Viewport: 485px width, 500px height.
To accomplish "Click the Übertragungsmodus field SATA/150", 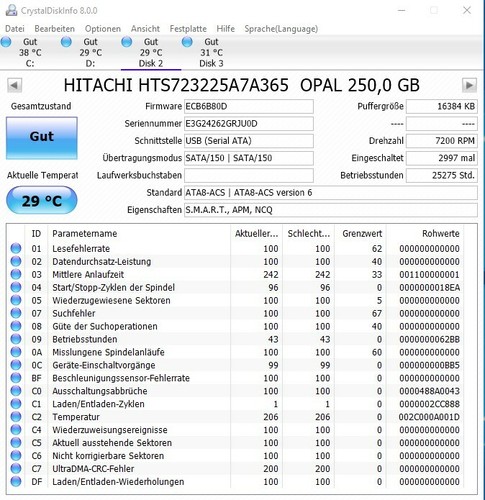I will [x=249, y=158].
